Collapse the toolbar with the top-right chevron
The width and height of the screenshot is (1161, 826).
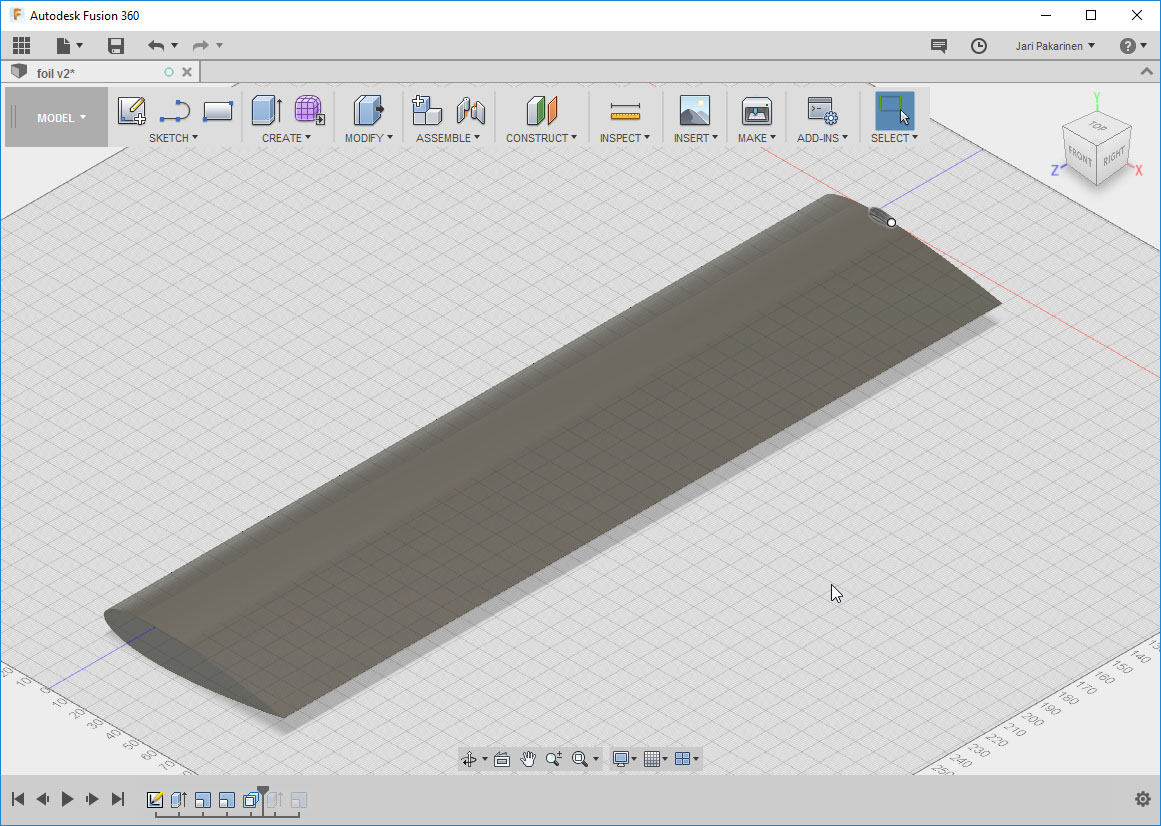(1146, 71)
